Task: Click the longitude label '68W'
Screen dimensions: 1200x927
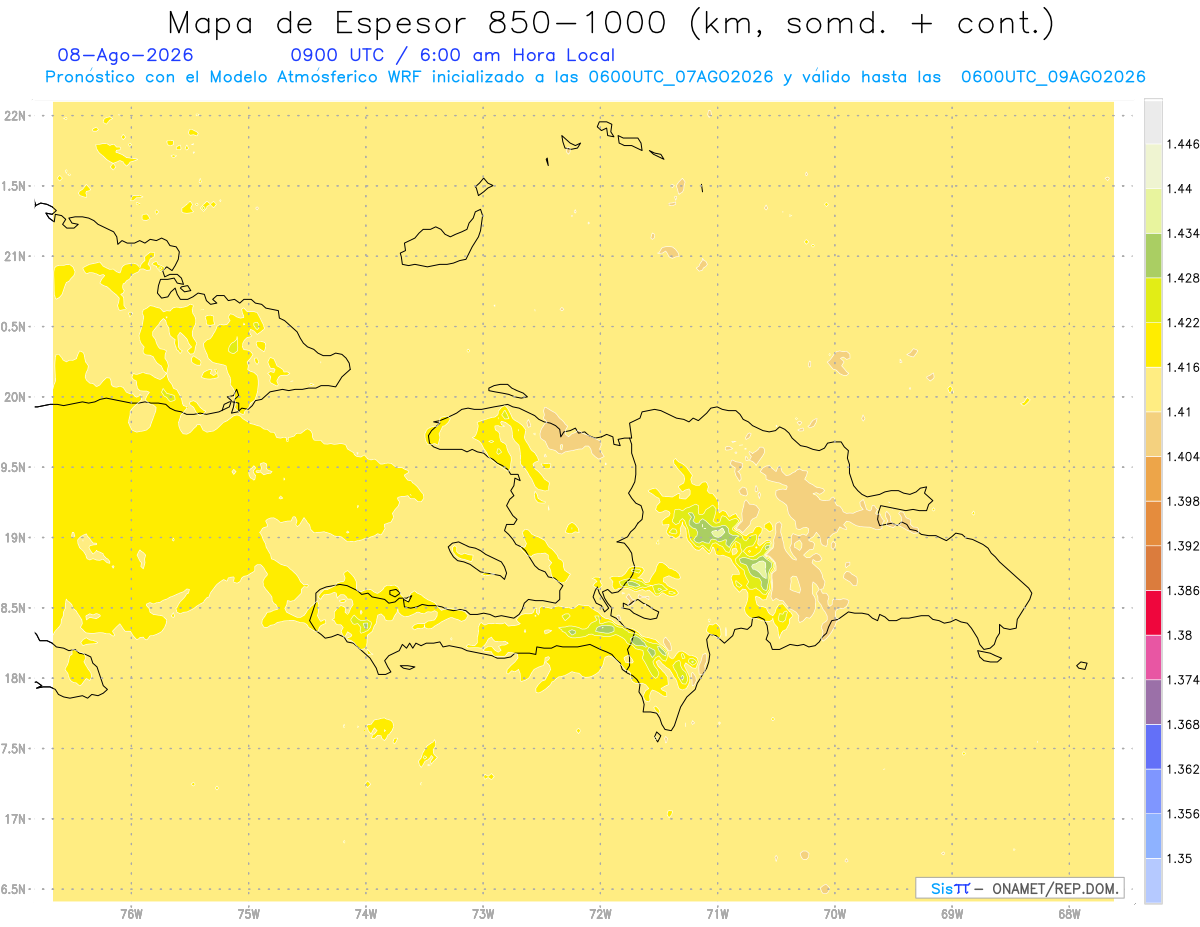Action: tap(1069, 914)
